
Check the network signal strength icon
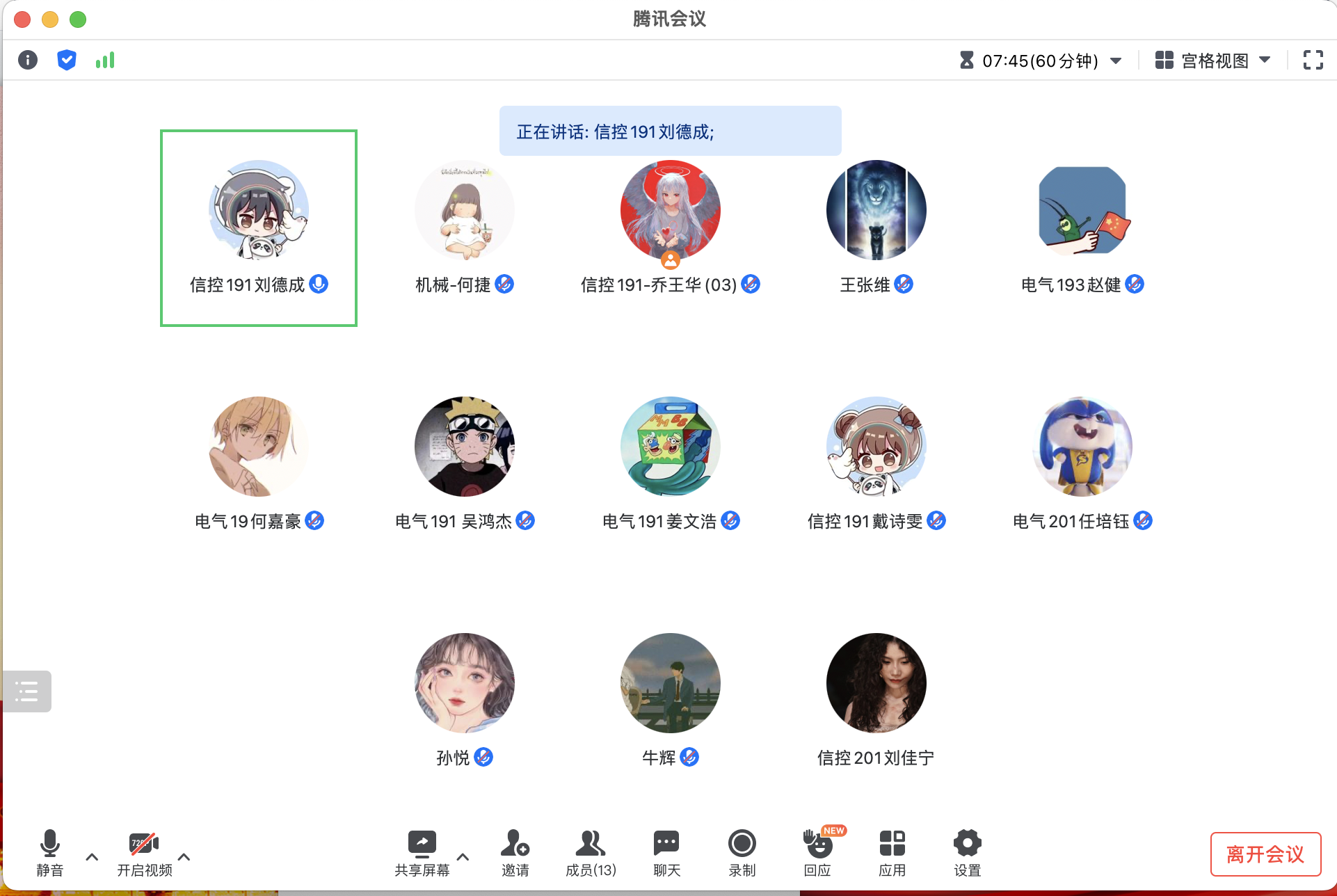tap(105, 61)
